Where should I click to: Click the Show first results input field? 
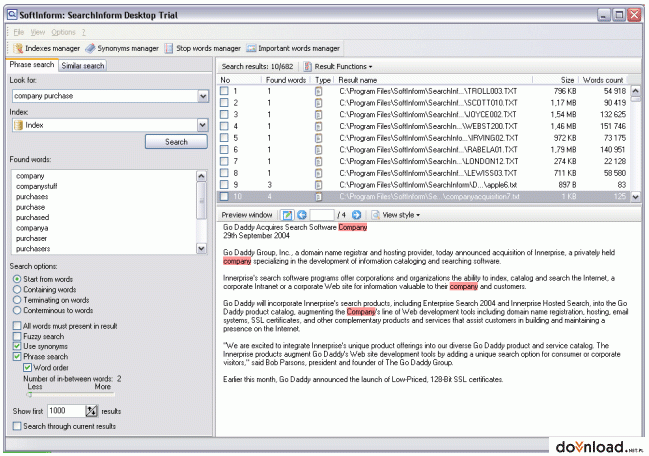pyautogui.click(x=66, y=411)
